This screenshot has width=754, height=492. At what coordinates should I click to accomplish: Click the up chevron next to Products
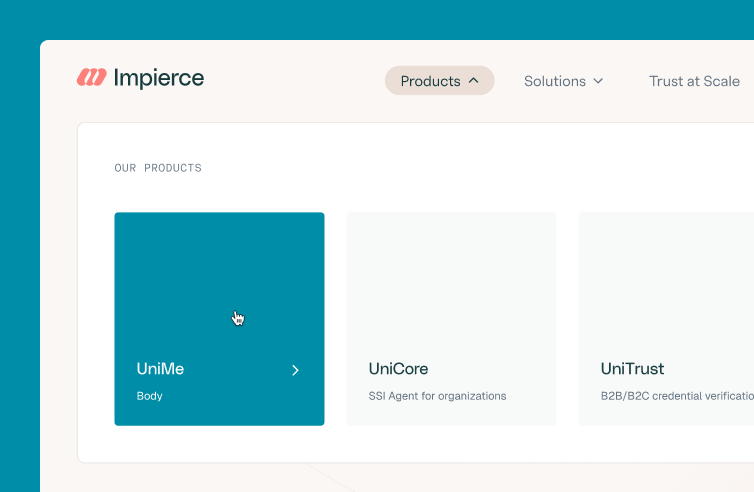pos(474,81)
